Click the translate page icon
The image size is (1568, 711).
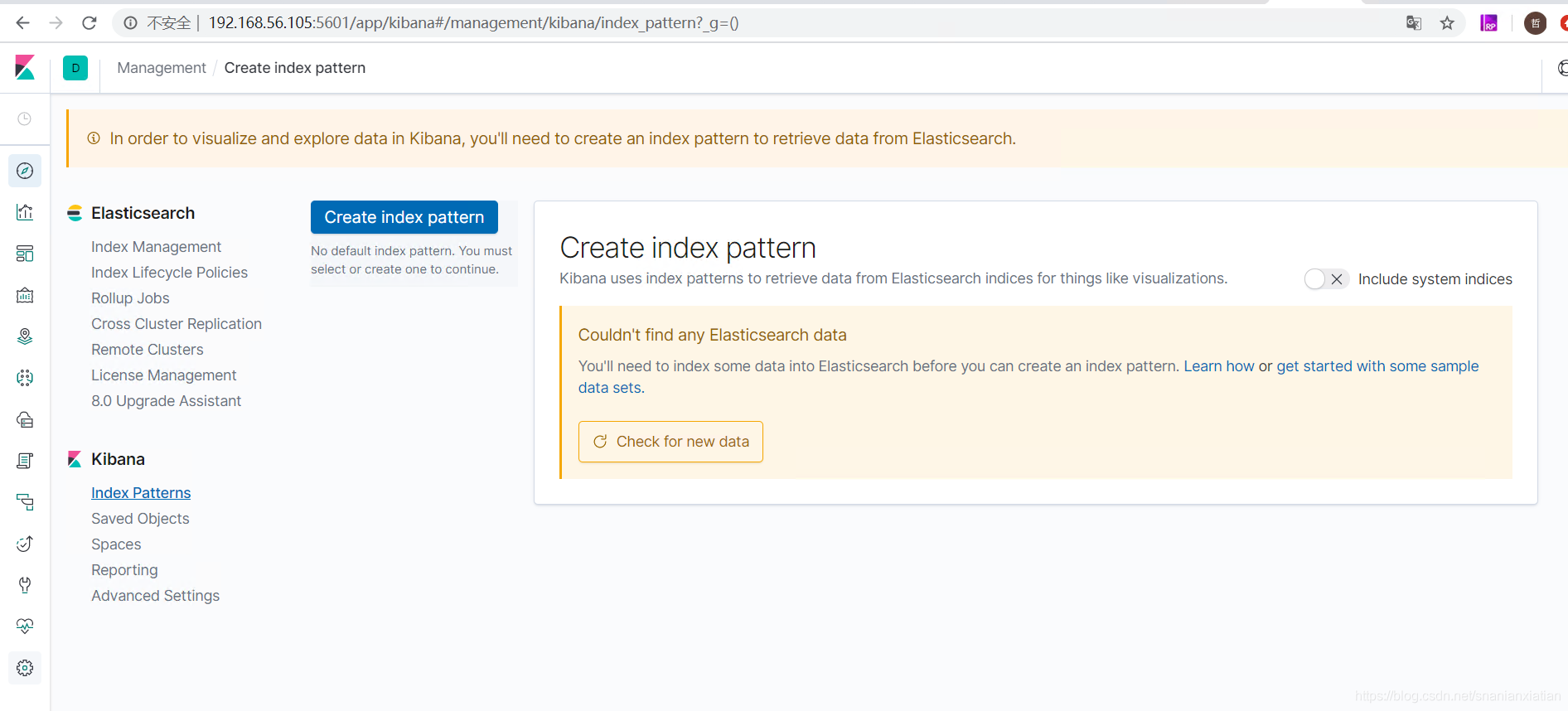click(x=1414, y=23)
